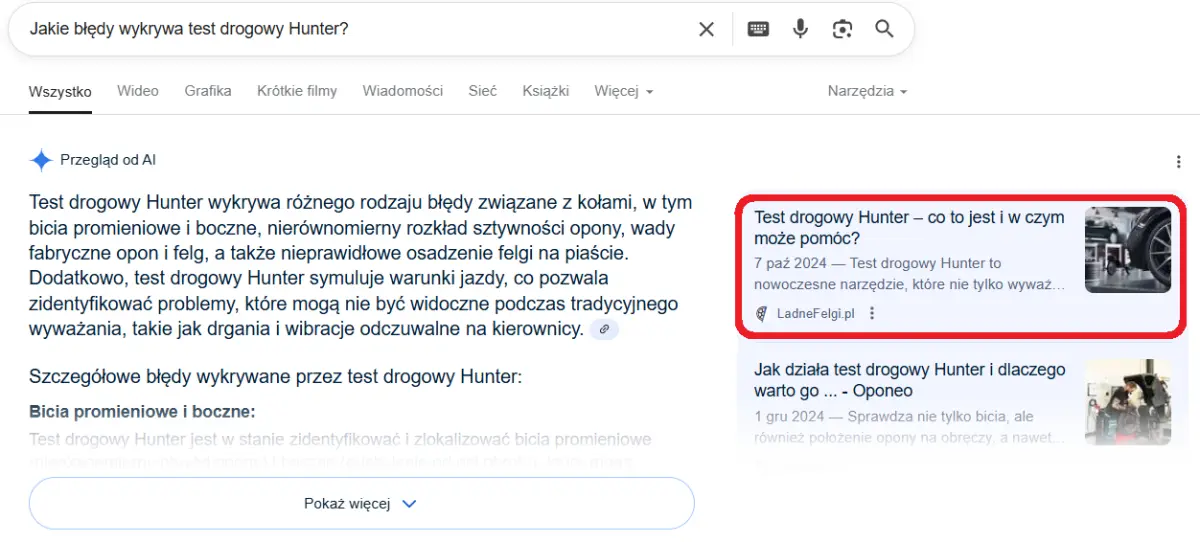Open Oponeo article on Hunter road test
The image size is (1200, 542).
[908, 380]
